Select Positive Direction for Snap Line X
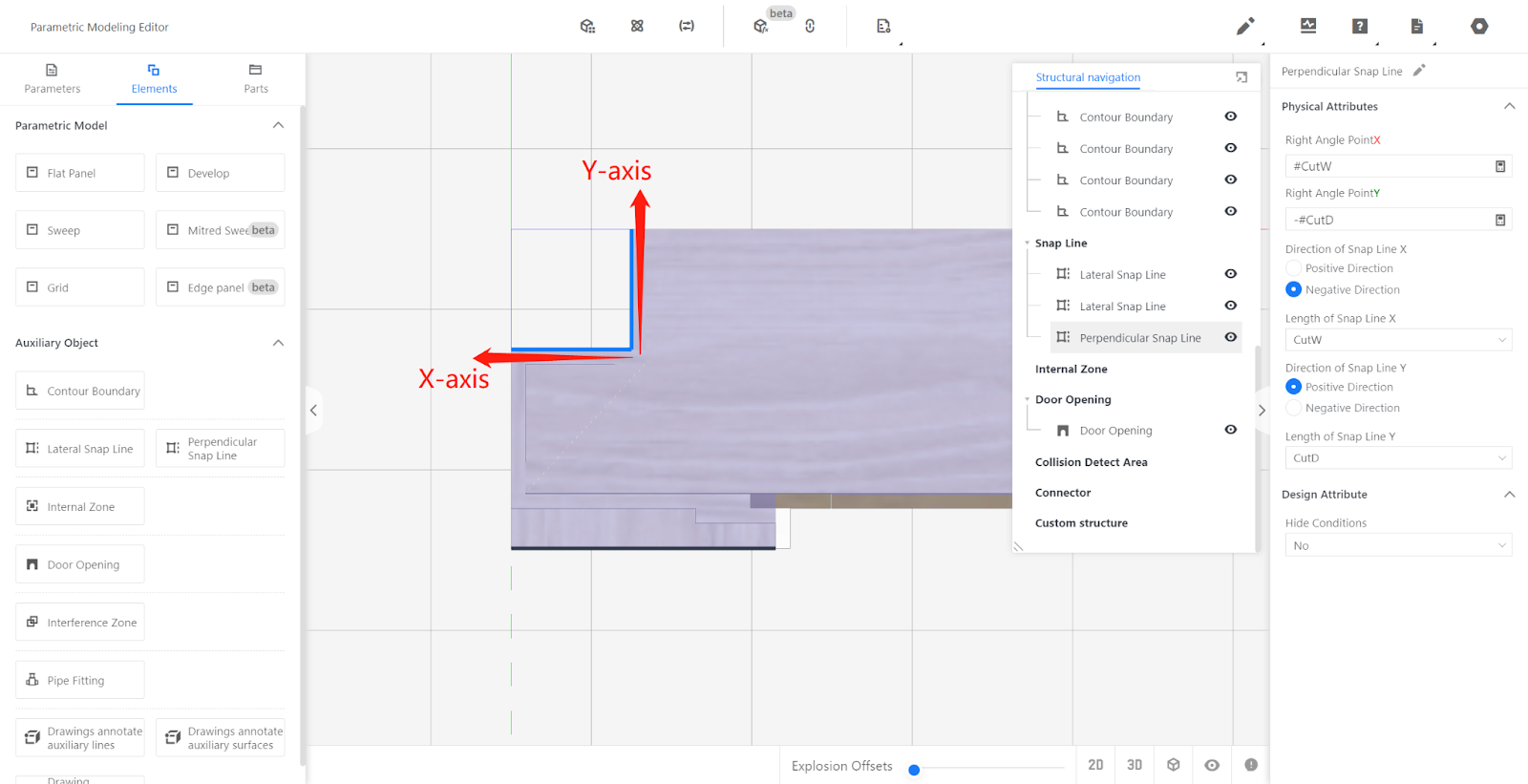 [1294, 268]
